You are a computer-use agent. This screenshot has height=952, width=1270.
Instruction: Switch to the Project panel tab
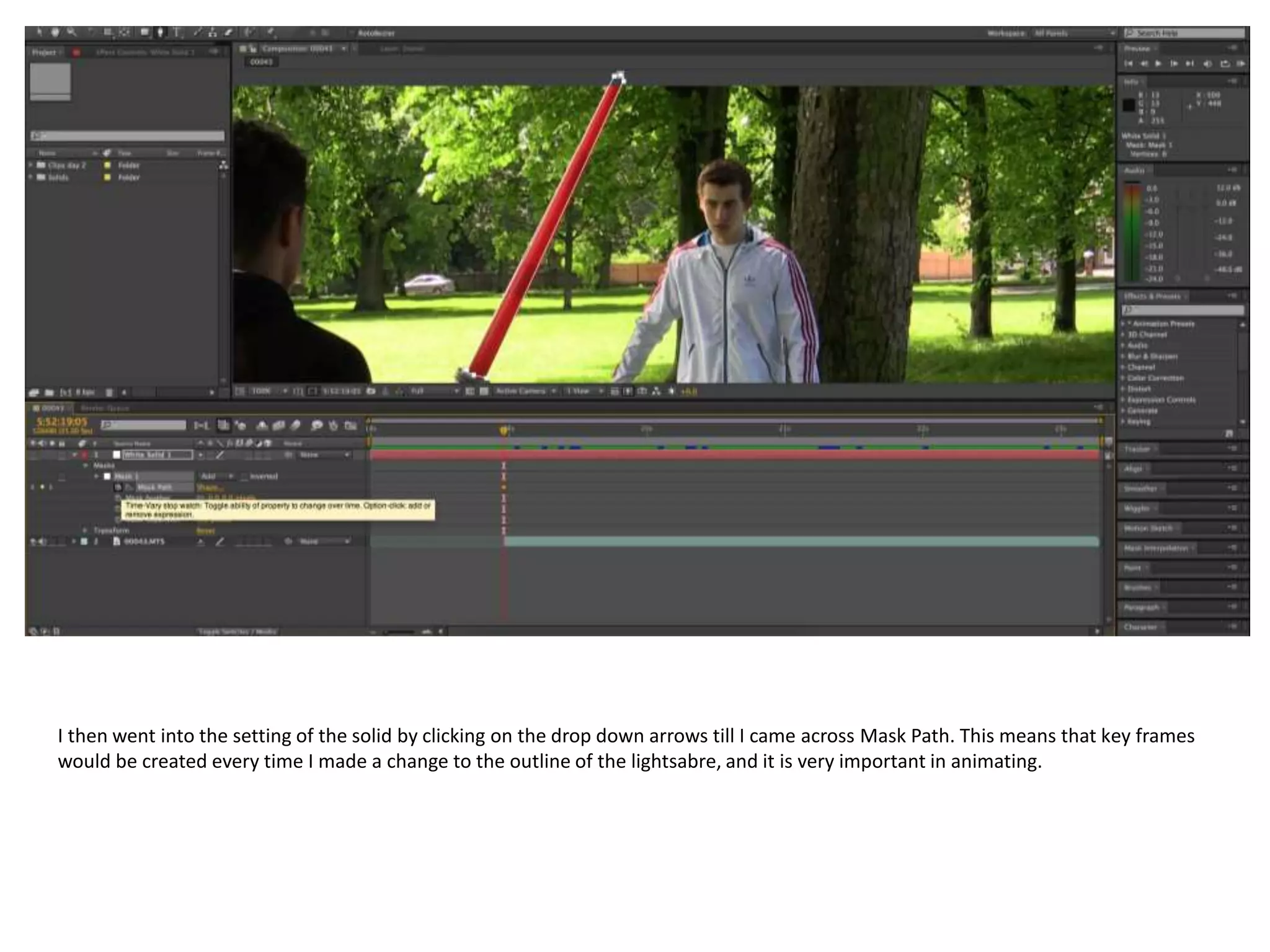click(x=45, y=53)
